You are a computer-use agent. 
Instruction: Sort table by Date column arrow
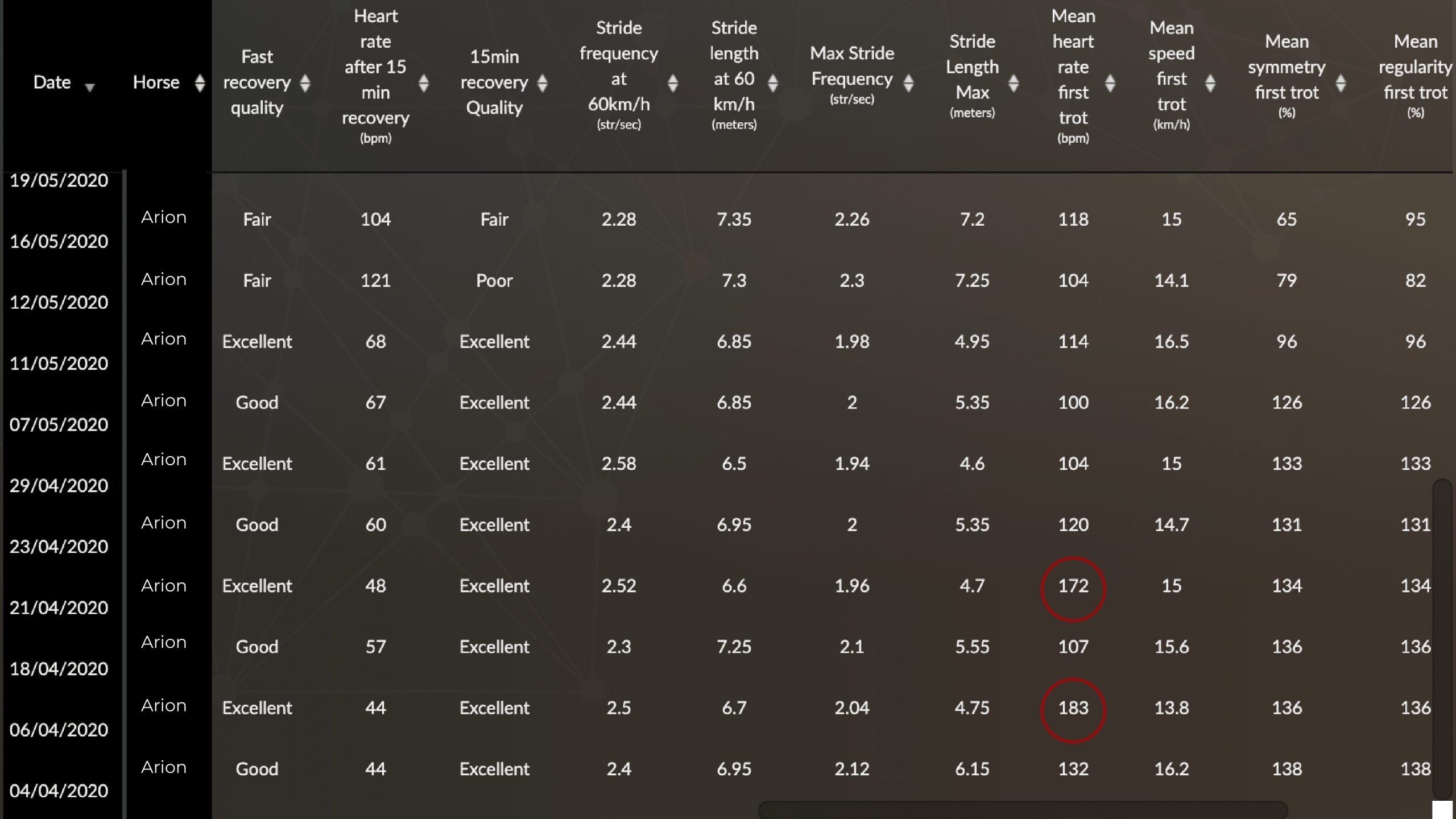[89, 87]
